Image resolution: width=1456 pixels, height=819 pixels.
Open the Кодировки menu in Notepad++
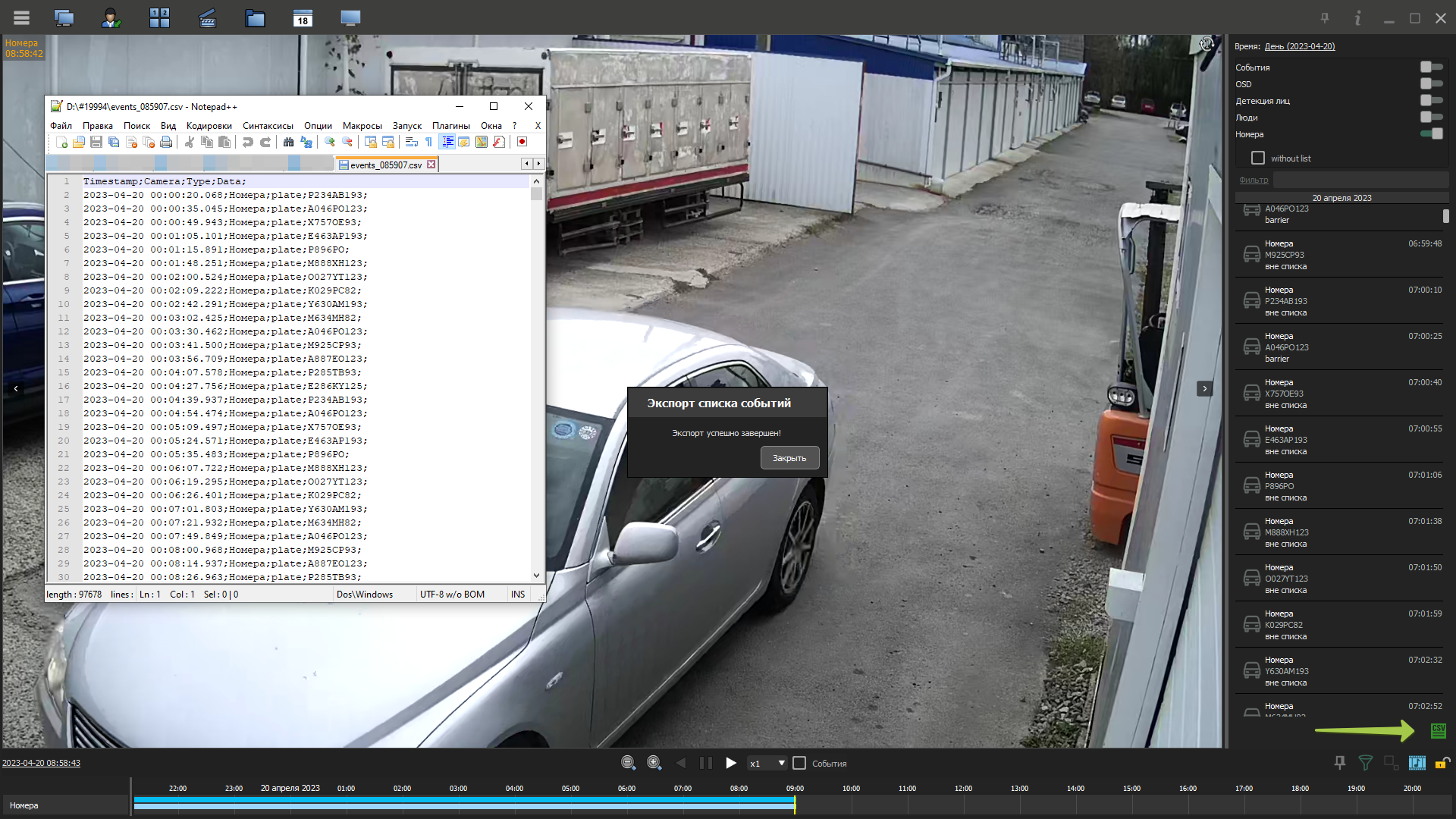[209, 126]
